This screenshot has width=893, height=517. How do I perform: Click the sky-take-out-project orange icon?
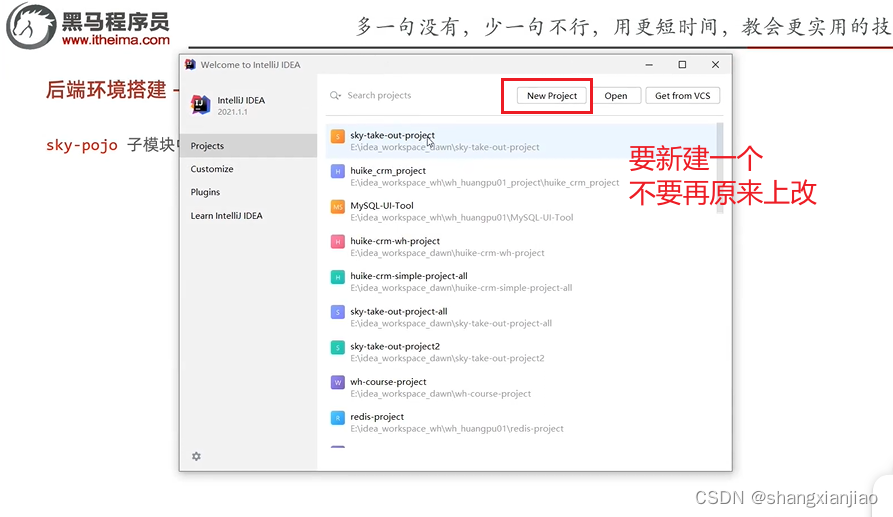[338, 136]
